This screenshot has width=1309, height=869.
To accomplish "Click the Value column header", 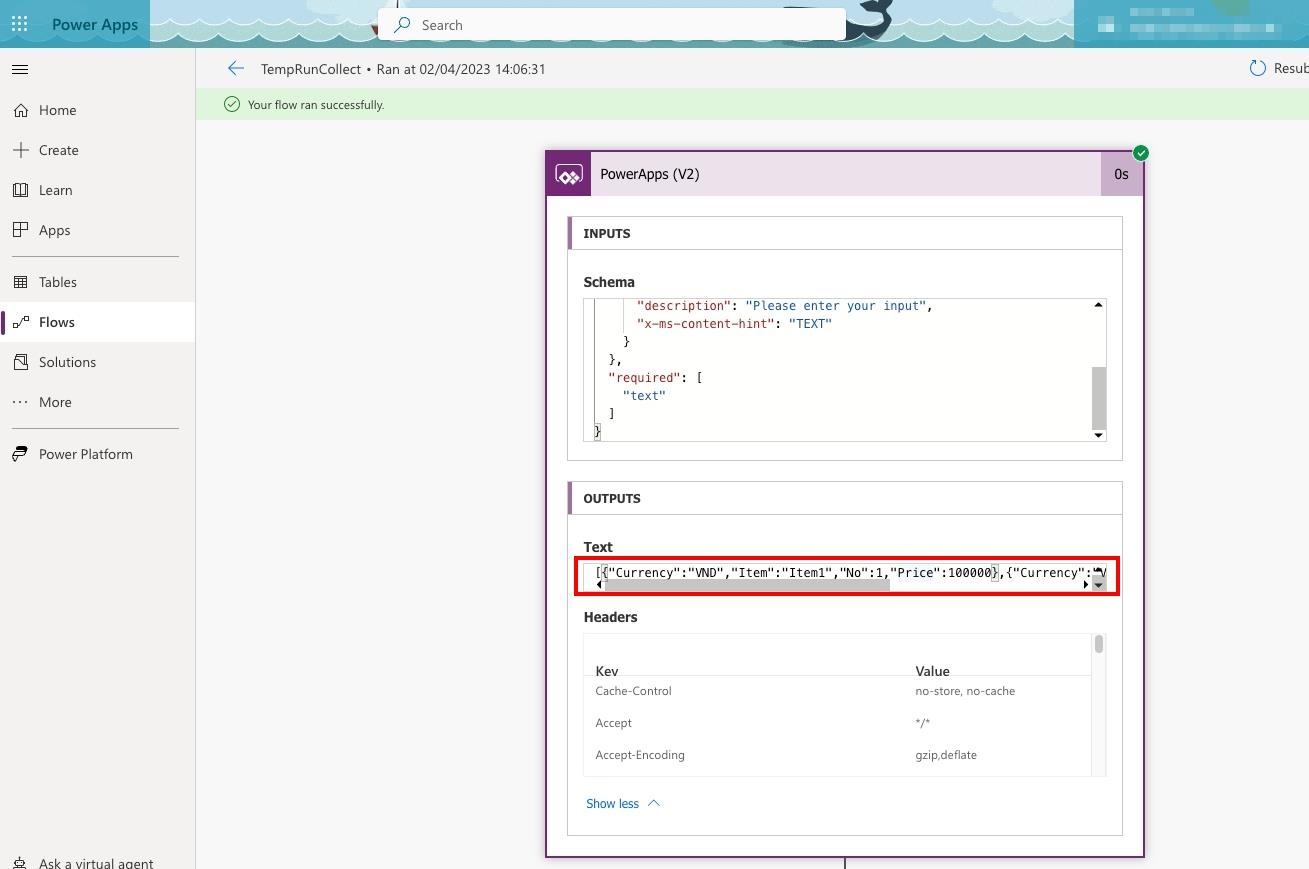I will 932,671.
